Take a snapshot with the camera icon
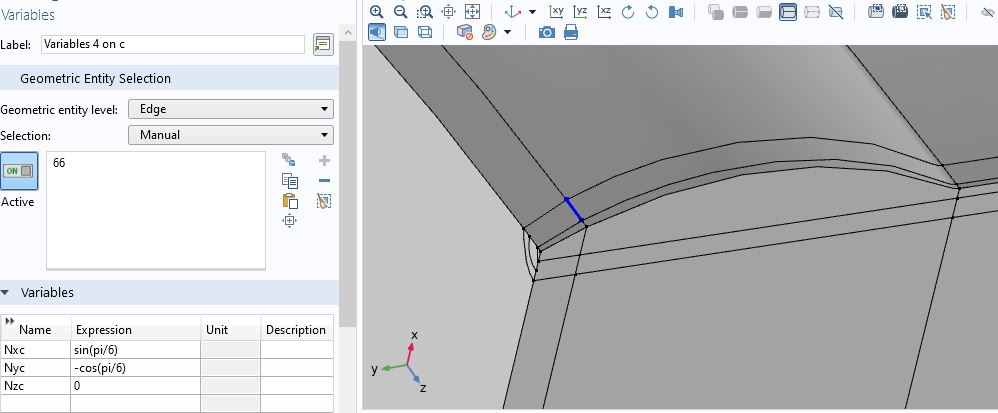 click(547, 32)
